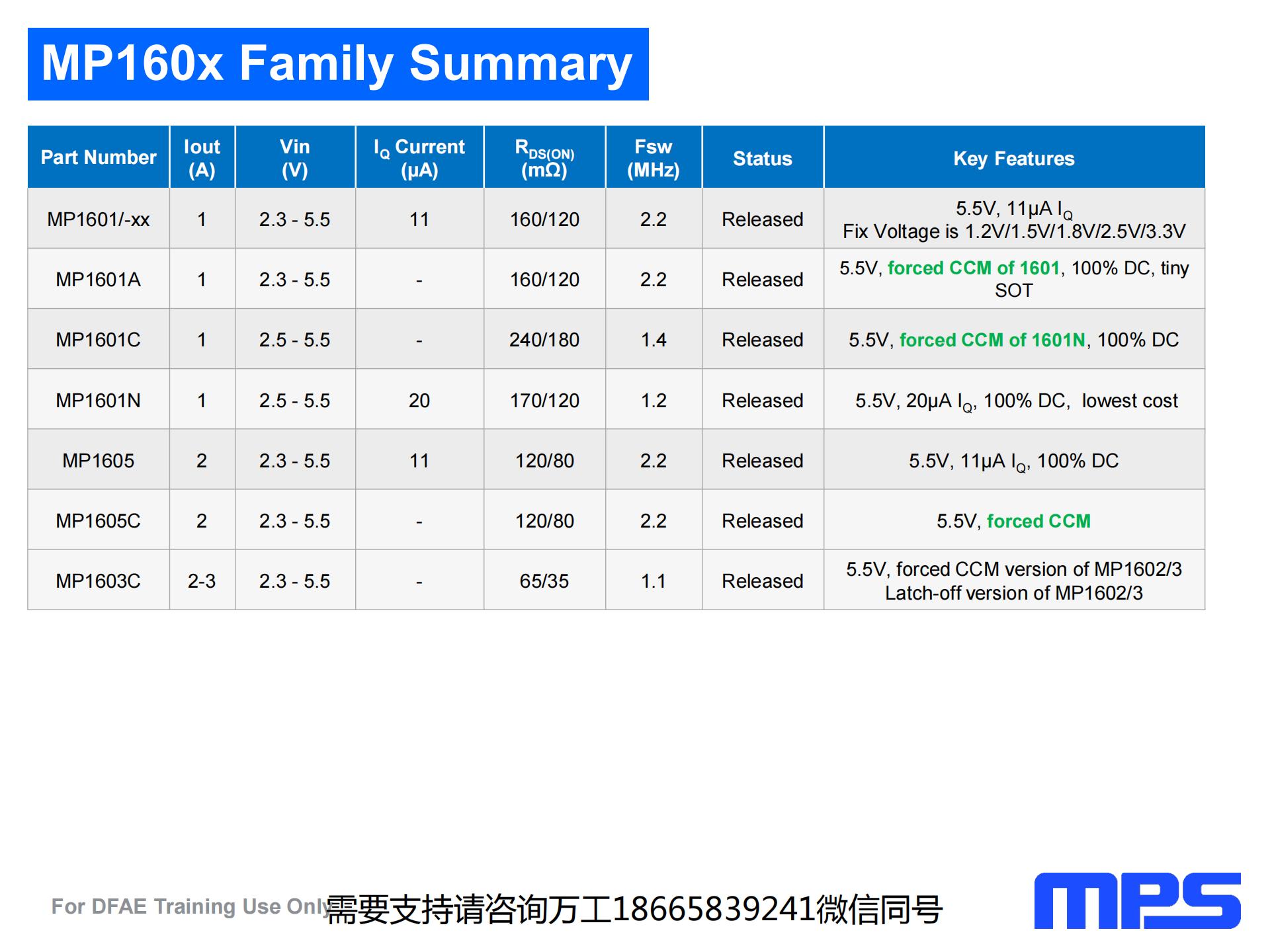This screenshot has width=1270, height=952.
Task: Click the Latch-off version of MP1602/3 text
Action: point(1014,593)
